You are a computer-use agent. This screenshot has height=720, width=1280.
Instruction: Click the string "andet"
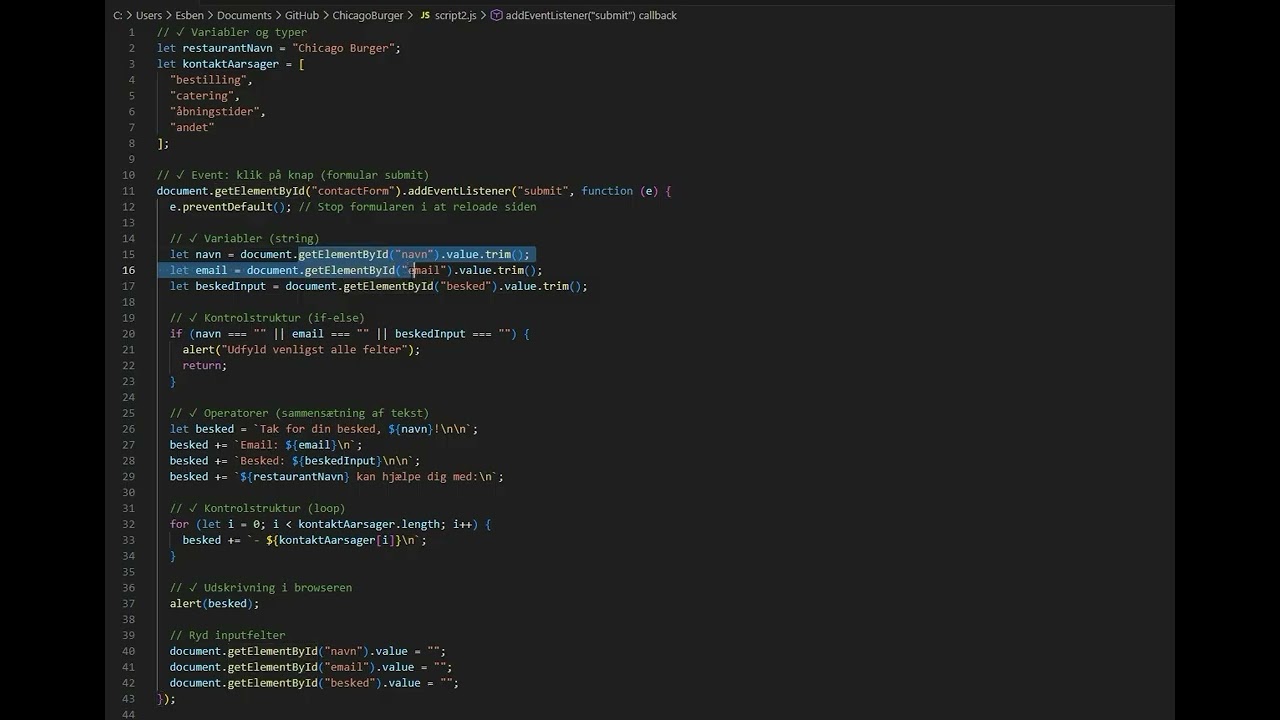192,128
